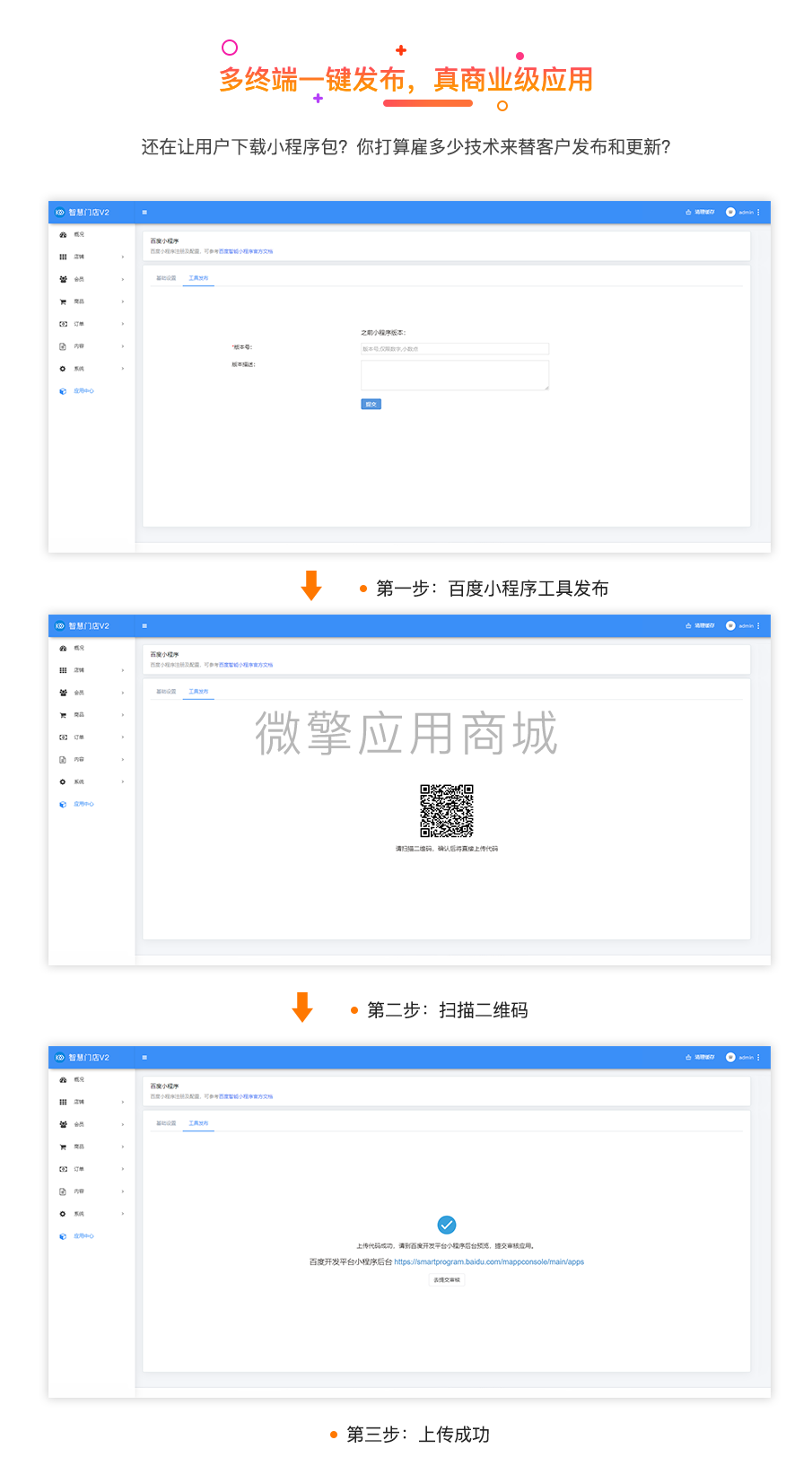Select 工具发布 tab in the QR code screen
The image size is (812, 1466).
tap(198, 692)
